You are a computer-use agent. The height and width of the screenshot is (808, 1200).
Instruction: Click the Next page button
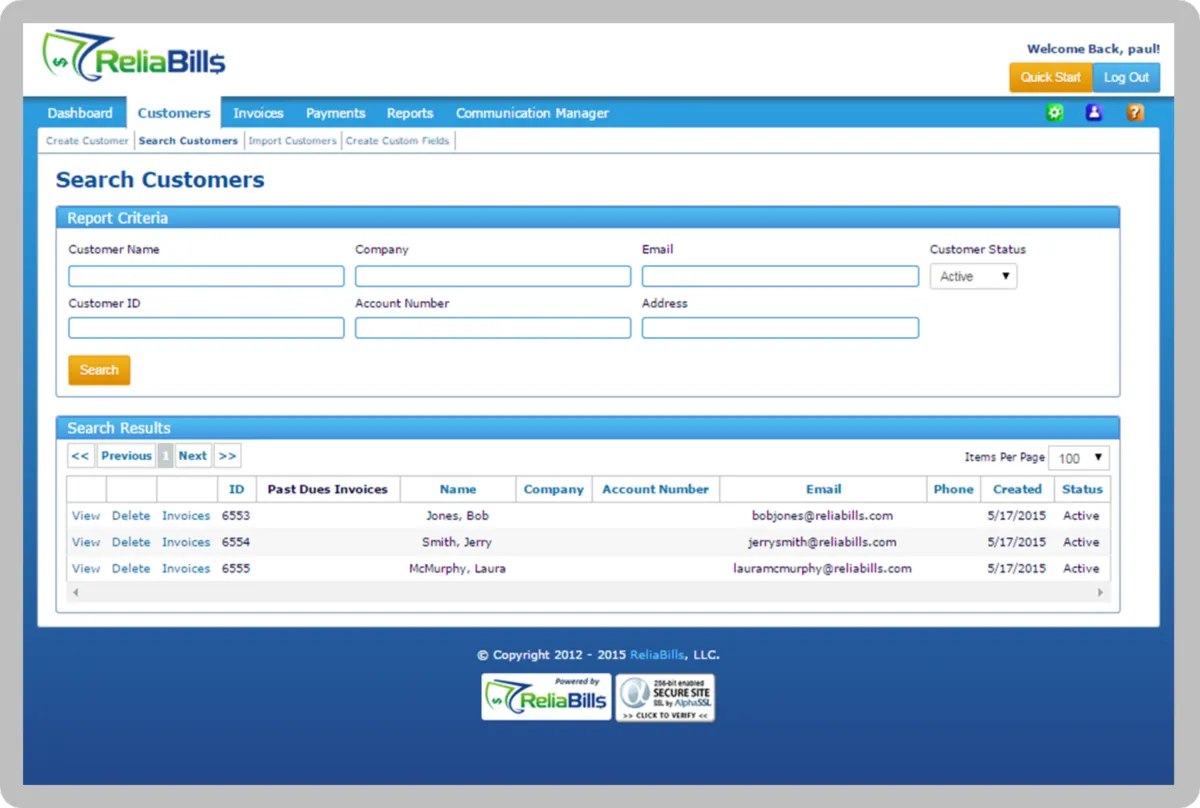pyautogui.click(x=193, y=456)
